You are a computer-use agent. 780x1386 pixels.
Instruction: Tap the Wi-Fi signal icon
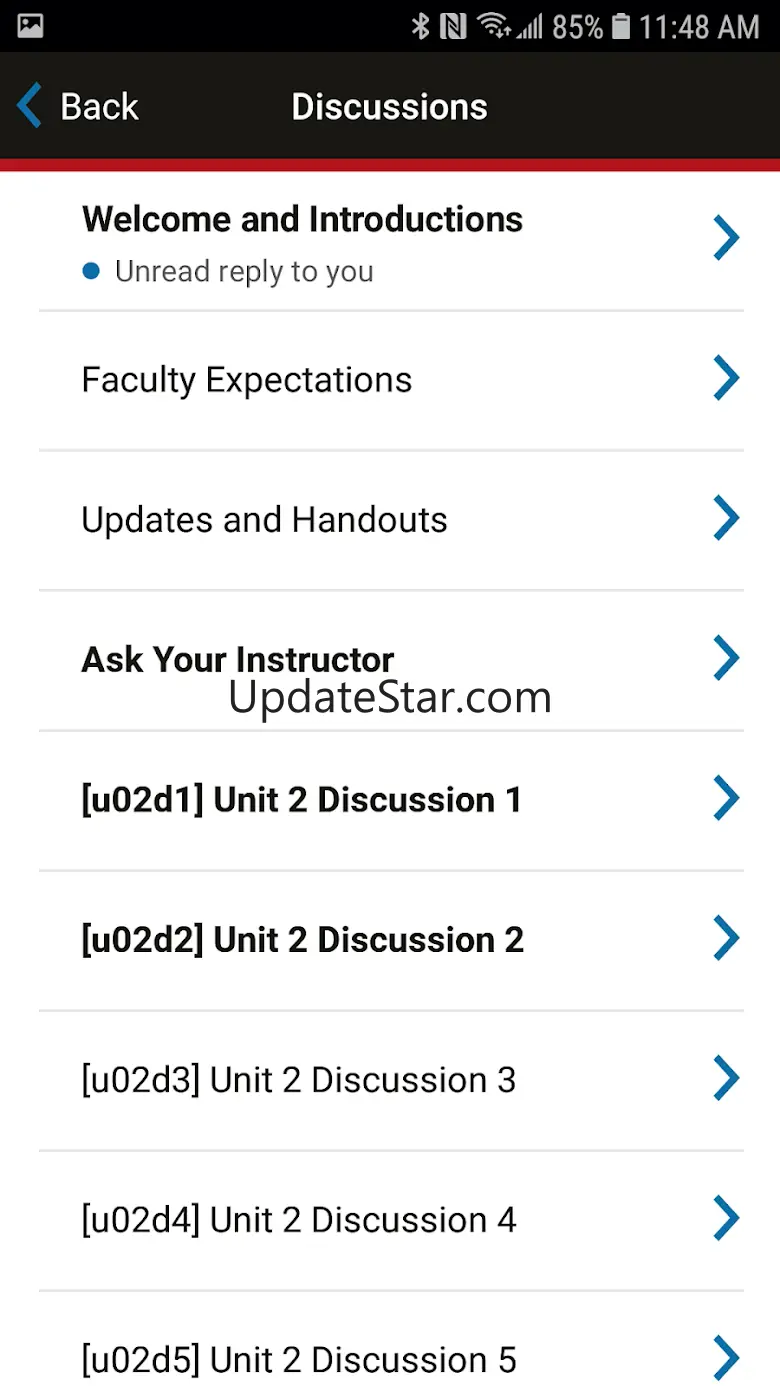[x=492, y=27]
